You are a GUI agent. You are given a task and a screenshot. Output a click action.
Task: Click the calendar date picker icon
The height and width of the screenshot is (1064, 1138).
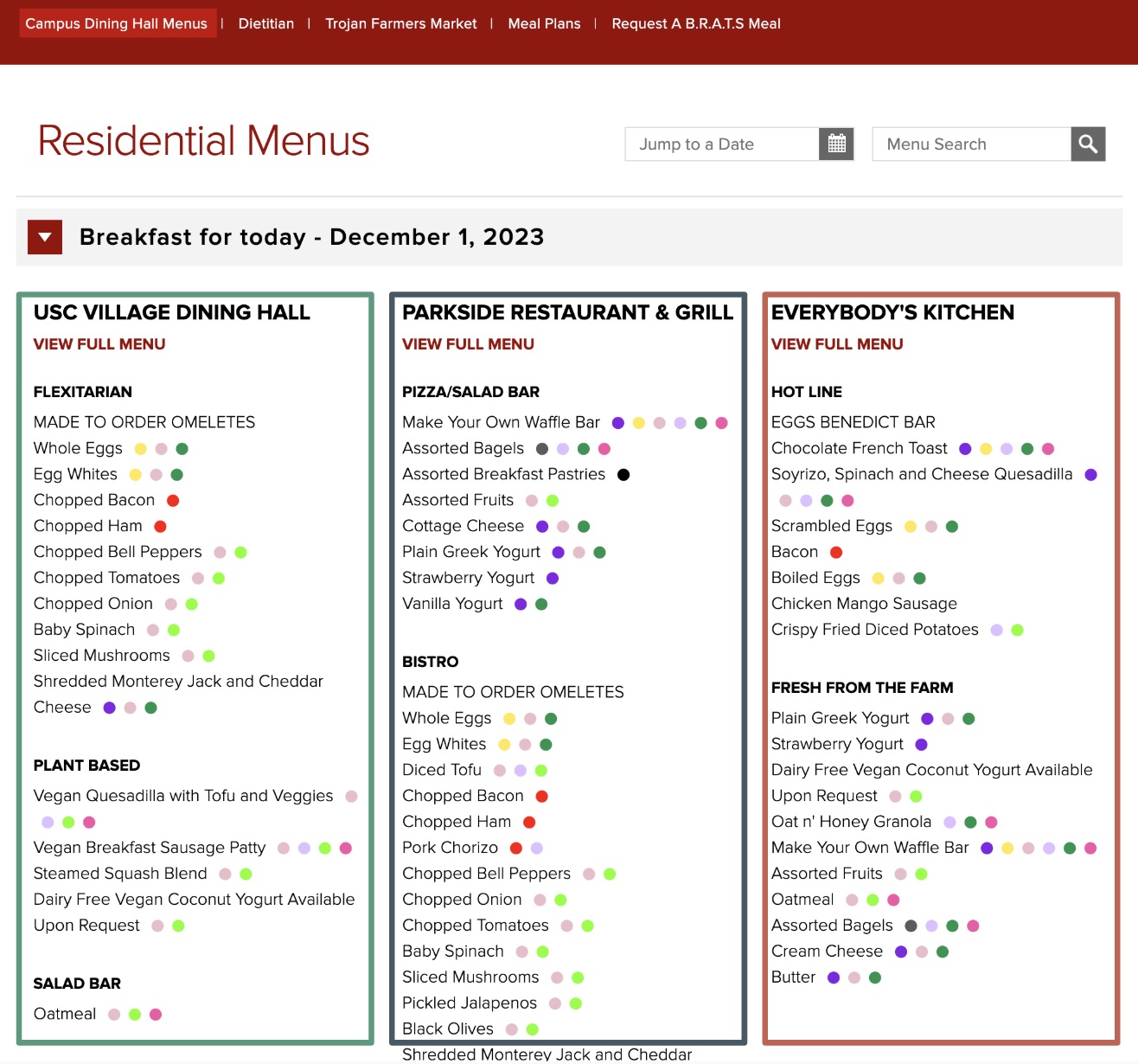tap(836, 144)
